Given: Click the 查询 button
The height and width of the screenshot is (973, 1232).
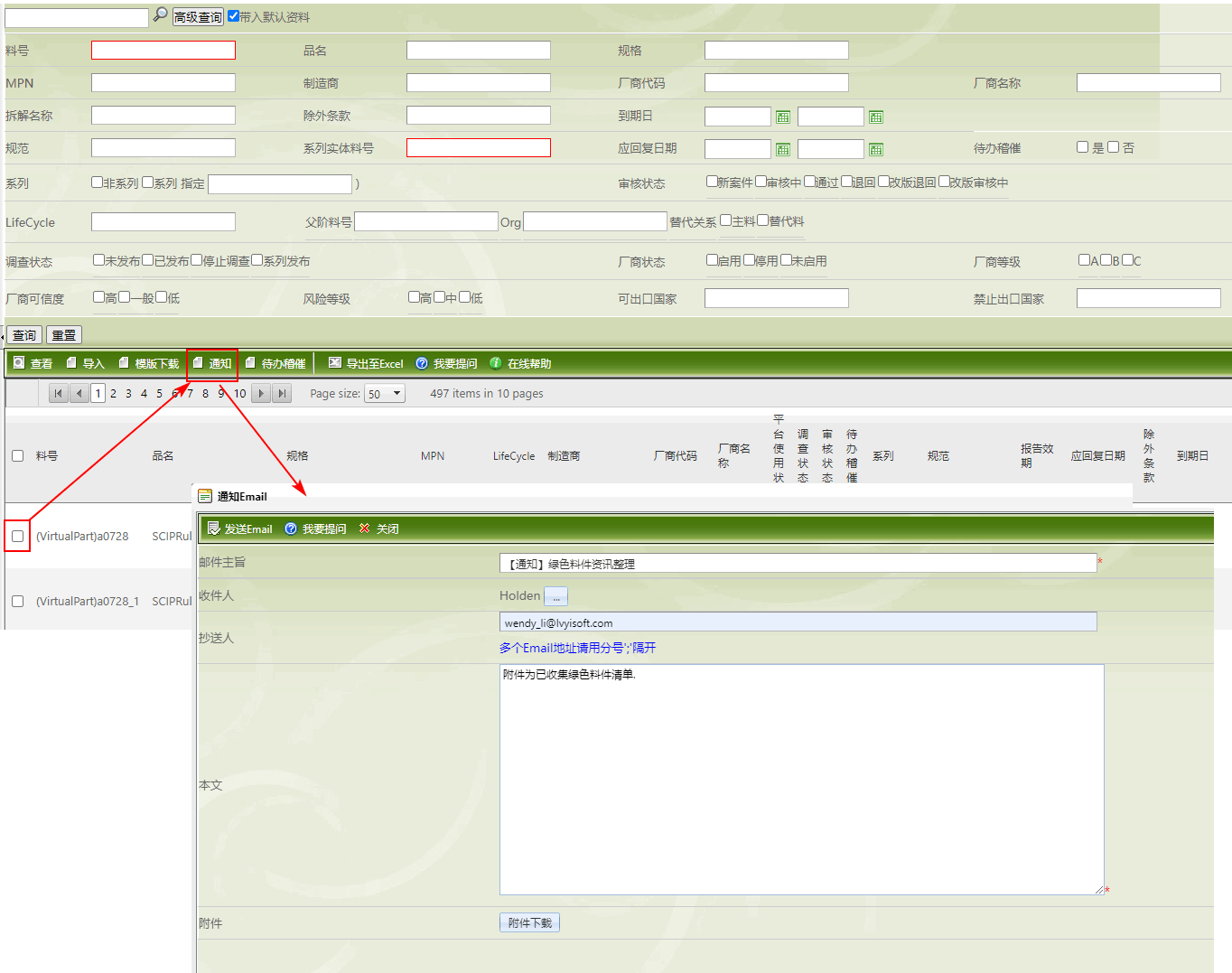Looking at the screenshot, I should pos(24,335).
